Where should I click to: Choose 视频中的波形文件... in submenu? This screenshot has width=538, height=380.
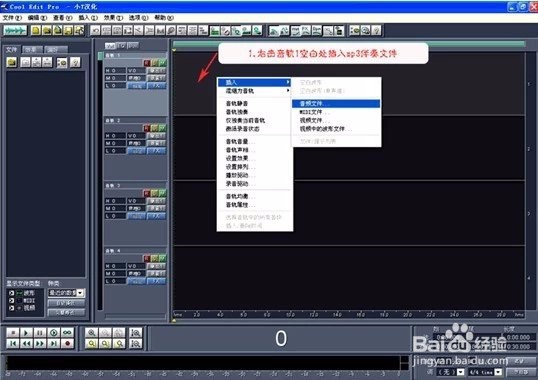click(x=336, y=129)
